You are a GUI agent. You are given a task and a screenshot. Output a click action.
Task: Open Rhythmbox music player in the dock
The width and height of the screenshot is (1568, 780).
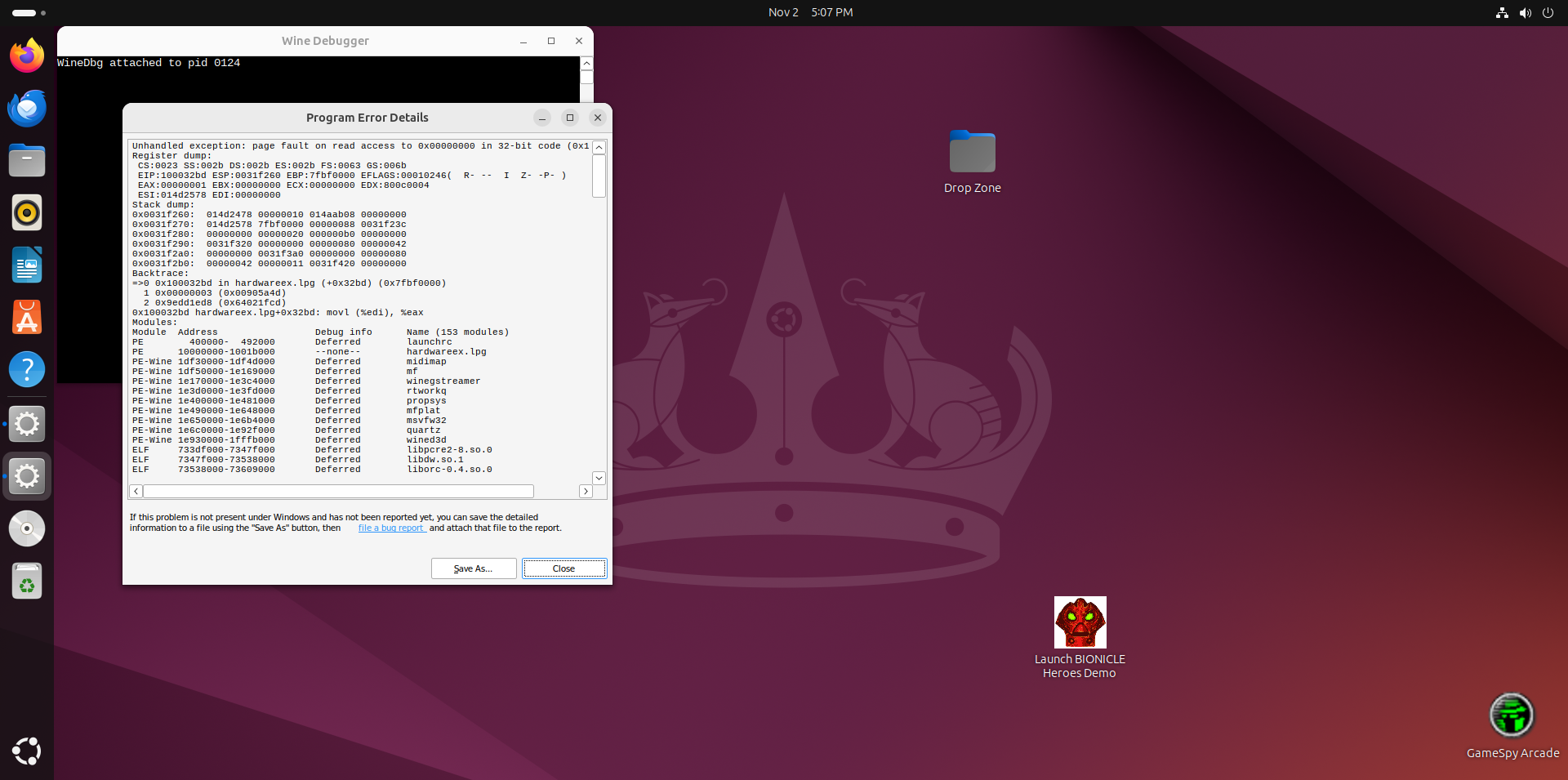click(27, 212)
